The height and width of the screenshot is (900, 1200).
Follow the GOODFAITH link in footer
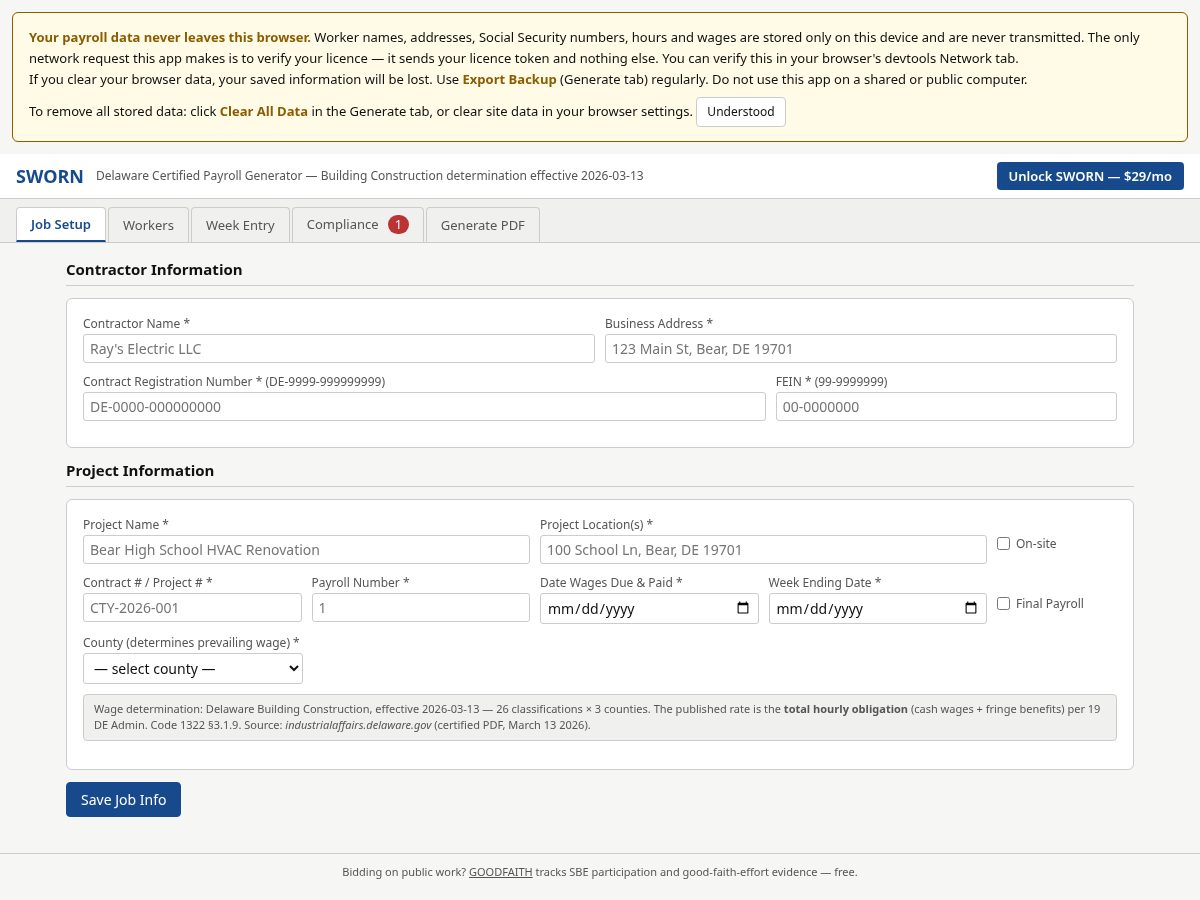501,872
